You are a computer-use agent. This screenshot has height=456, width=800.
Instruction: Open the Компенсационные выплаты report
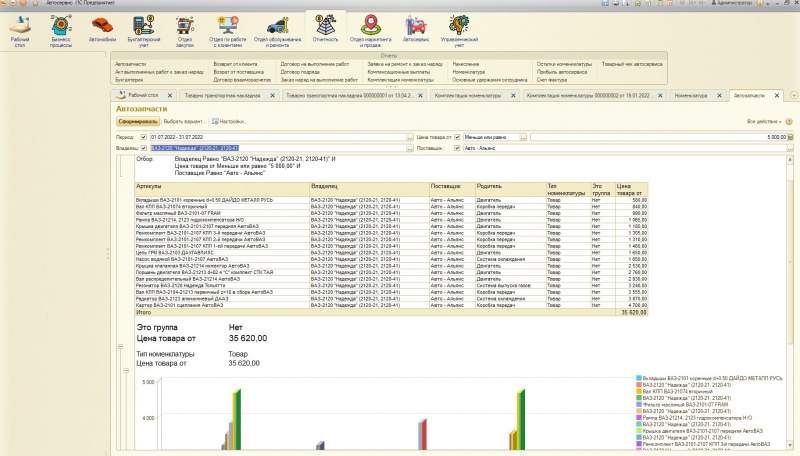(398, 72)
